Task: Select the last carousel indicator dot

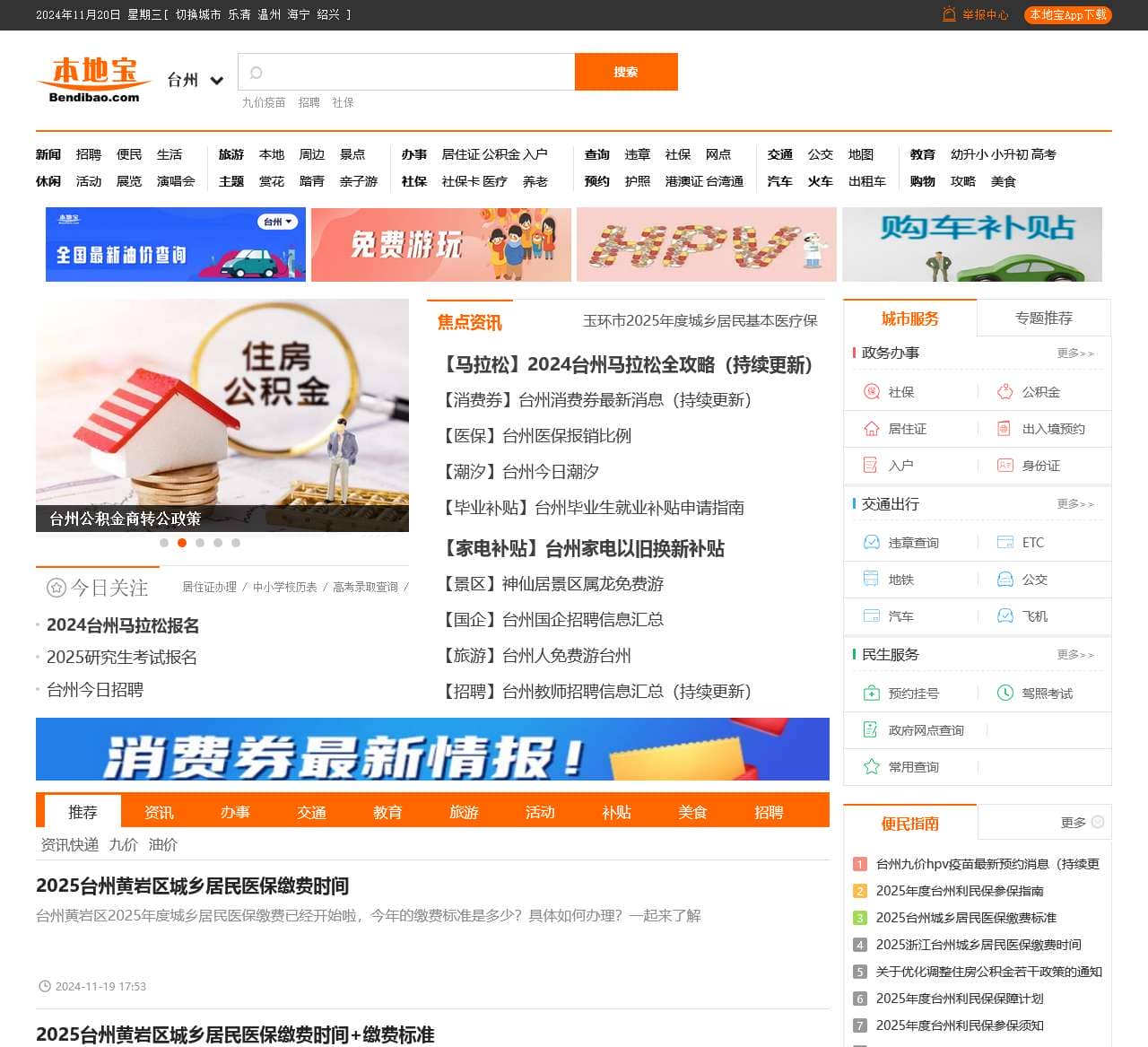Action: coord(236,543)
